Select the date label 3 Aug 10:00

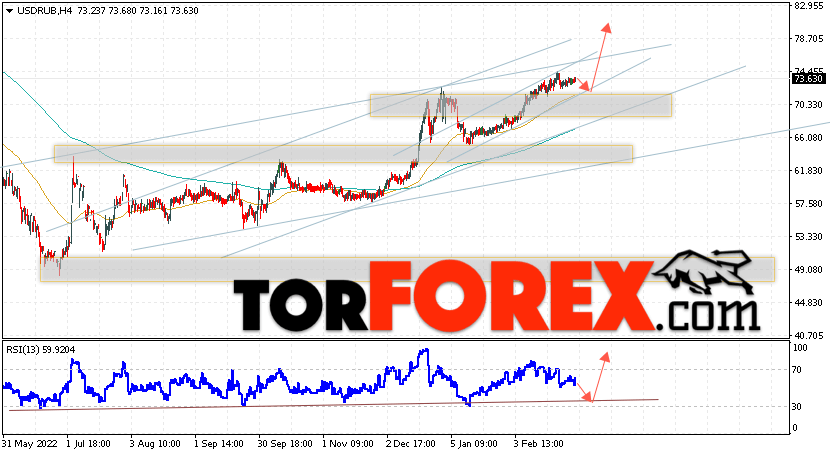point(155,443)
